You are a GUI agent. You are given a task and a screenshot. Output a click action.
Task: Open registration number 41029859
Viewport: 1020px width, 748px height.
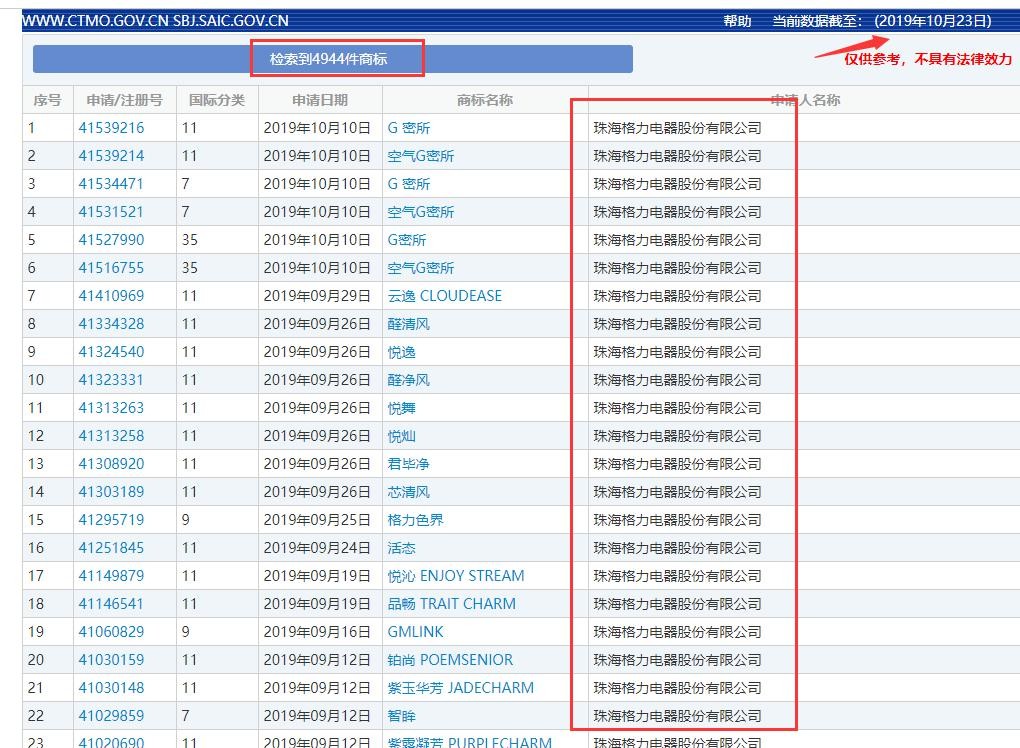[111, 715]
